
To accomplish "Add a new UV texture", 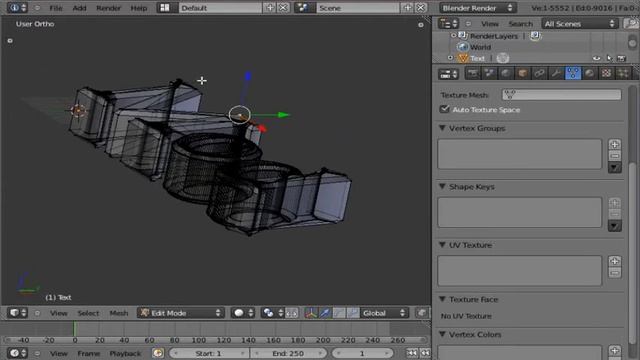I will tap(615, 261).
